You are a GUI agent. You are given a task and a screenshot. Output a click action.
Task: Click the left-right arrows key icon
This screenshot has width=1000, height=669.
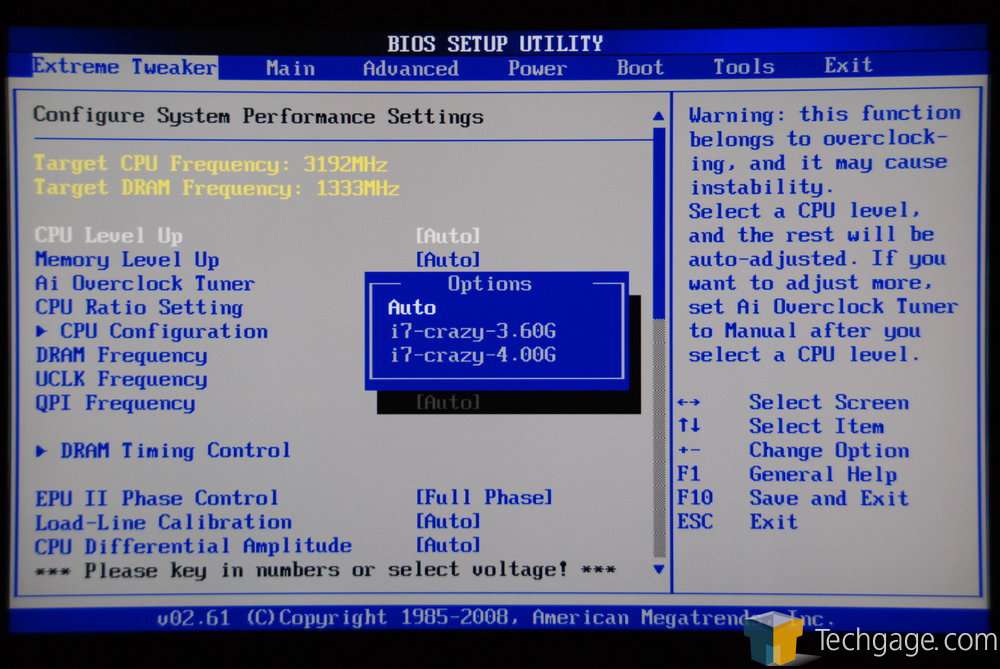[x=689, y=402]
